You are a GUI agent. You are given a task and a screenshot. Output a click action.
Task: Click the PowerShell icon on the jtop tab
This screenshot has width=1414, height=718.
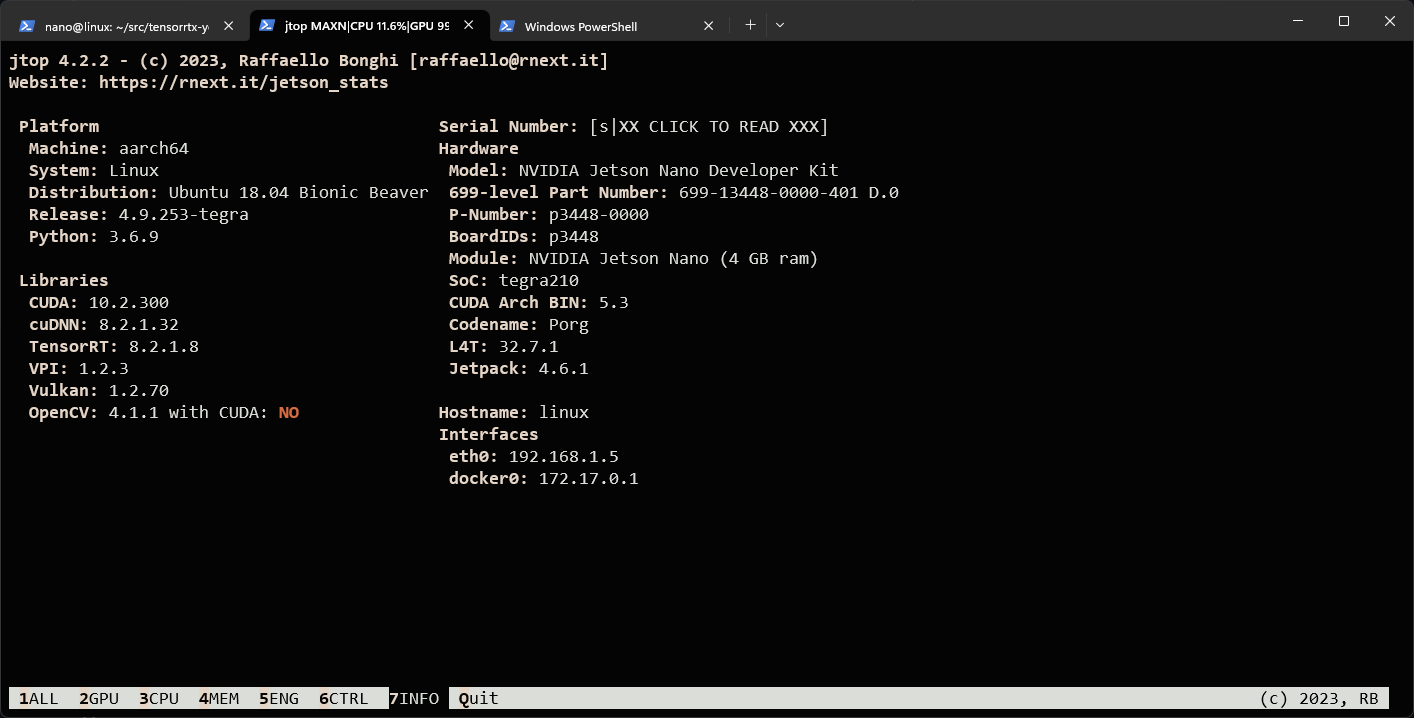281,25
